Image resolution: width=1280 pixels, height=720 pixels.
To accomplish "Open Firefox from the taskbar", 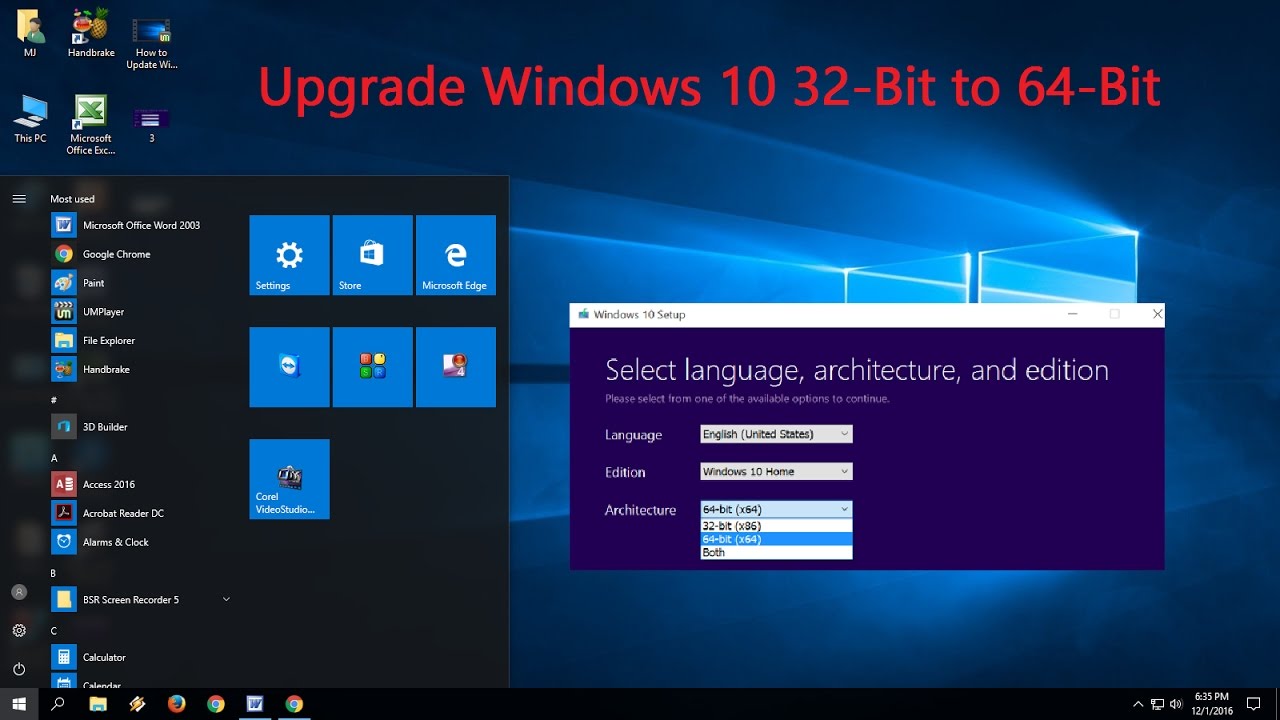I will click(177, 704).
